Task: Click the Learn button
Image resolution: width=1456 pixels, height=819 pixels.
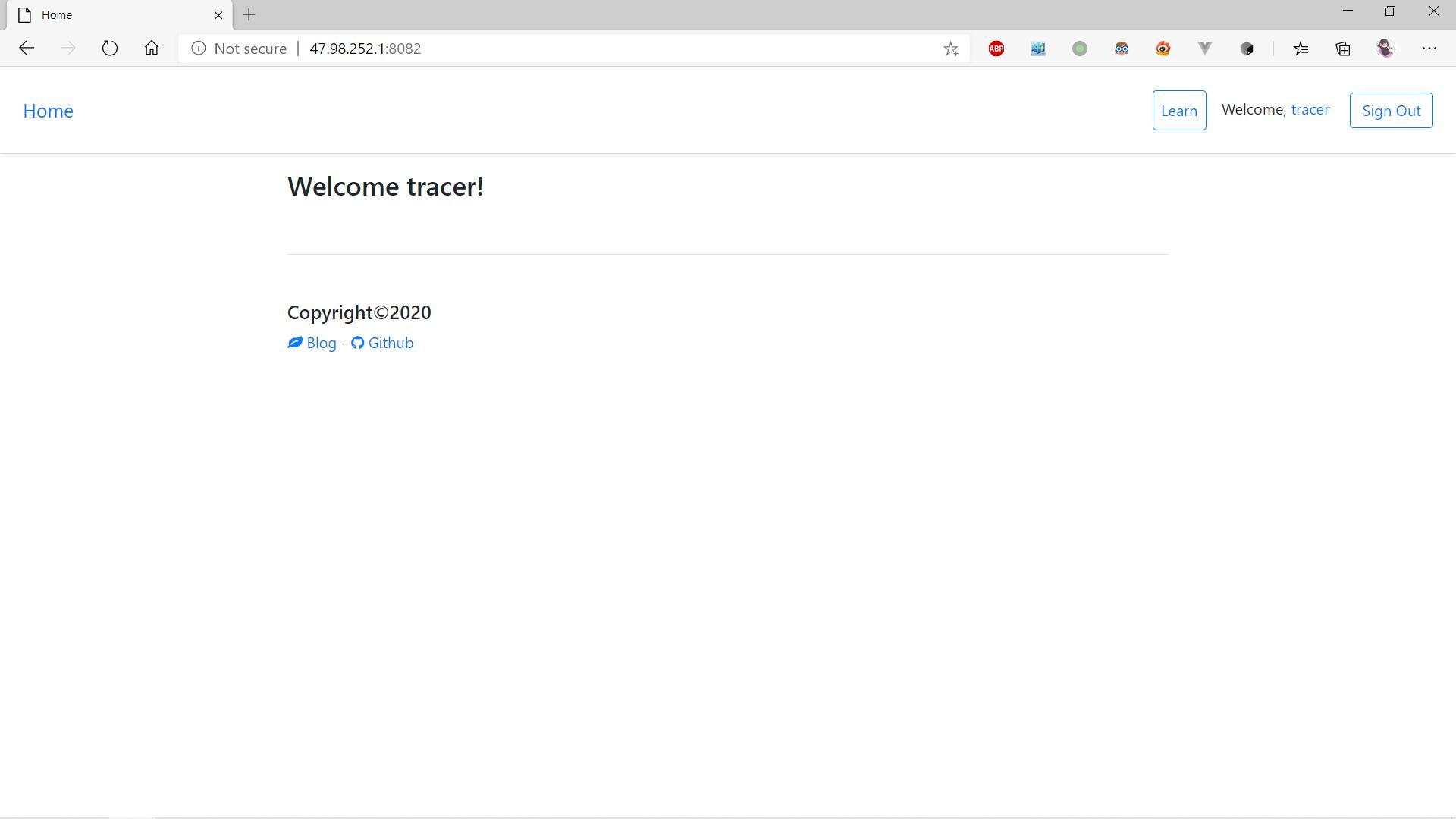Action: point(1178,111)
